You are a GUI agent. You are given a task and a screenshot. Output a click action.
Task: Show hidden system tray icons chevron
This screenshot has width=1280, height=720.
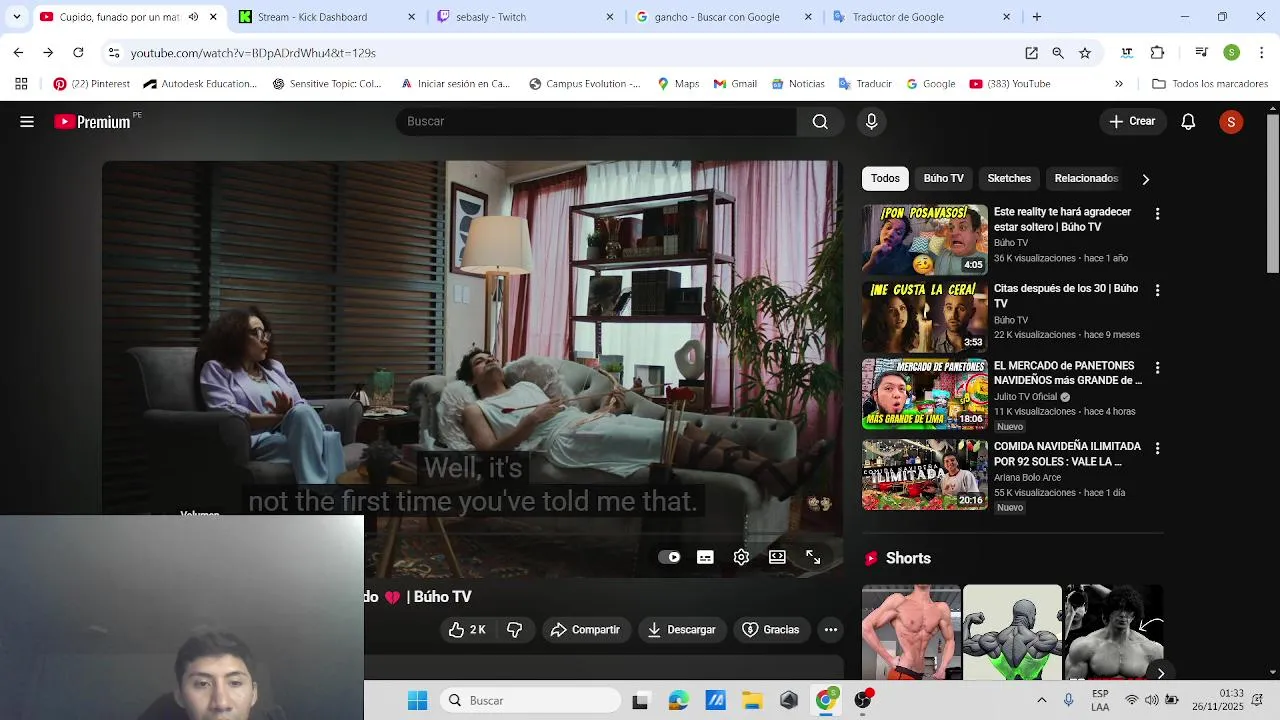click(1041, 701)
